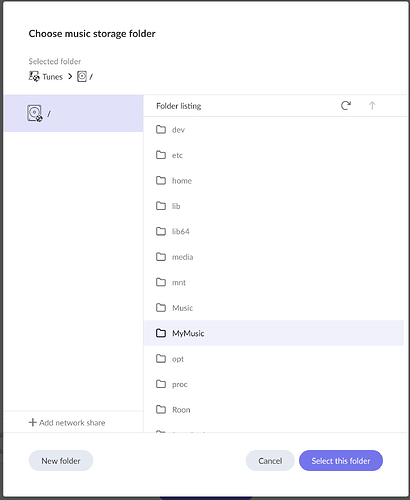
Task: Select the Roon folder
Action: [274, 409]
